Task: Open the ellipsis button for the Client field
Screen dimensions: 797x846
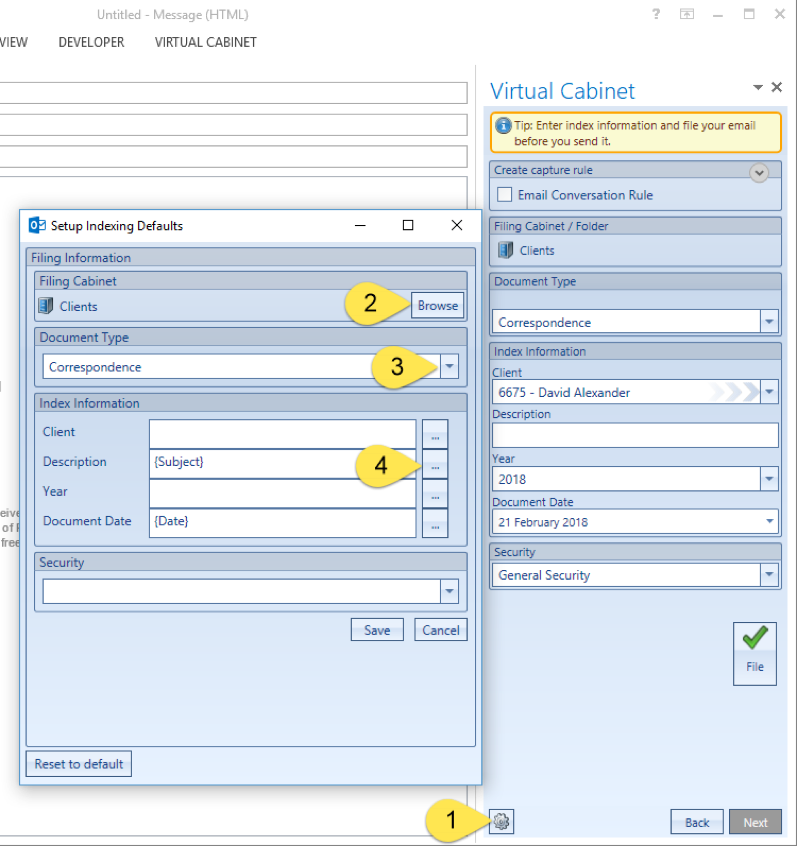Action: point(435,434)
